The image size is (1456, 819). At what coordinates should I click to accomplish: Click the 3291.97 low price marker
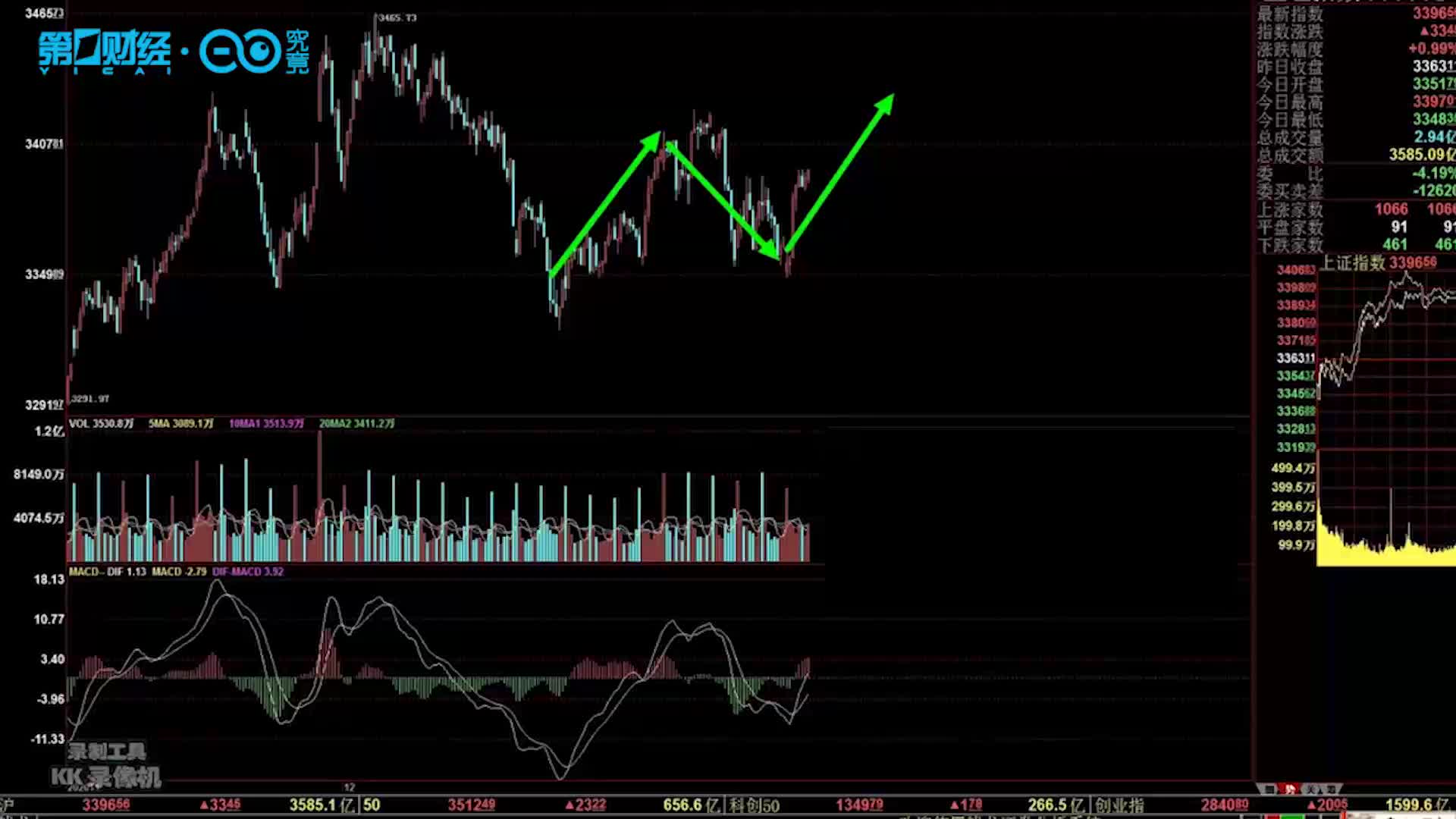tap(90, 399)
